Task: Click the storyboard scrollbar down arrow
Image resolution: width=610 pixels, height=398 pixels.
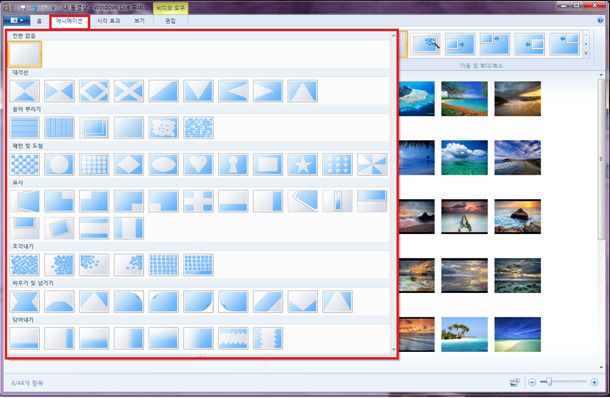Action: click(601, 367)
